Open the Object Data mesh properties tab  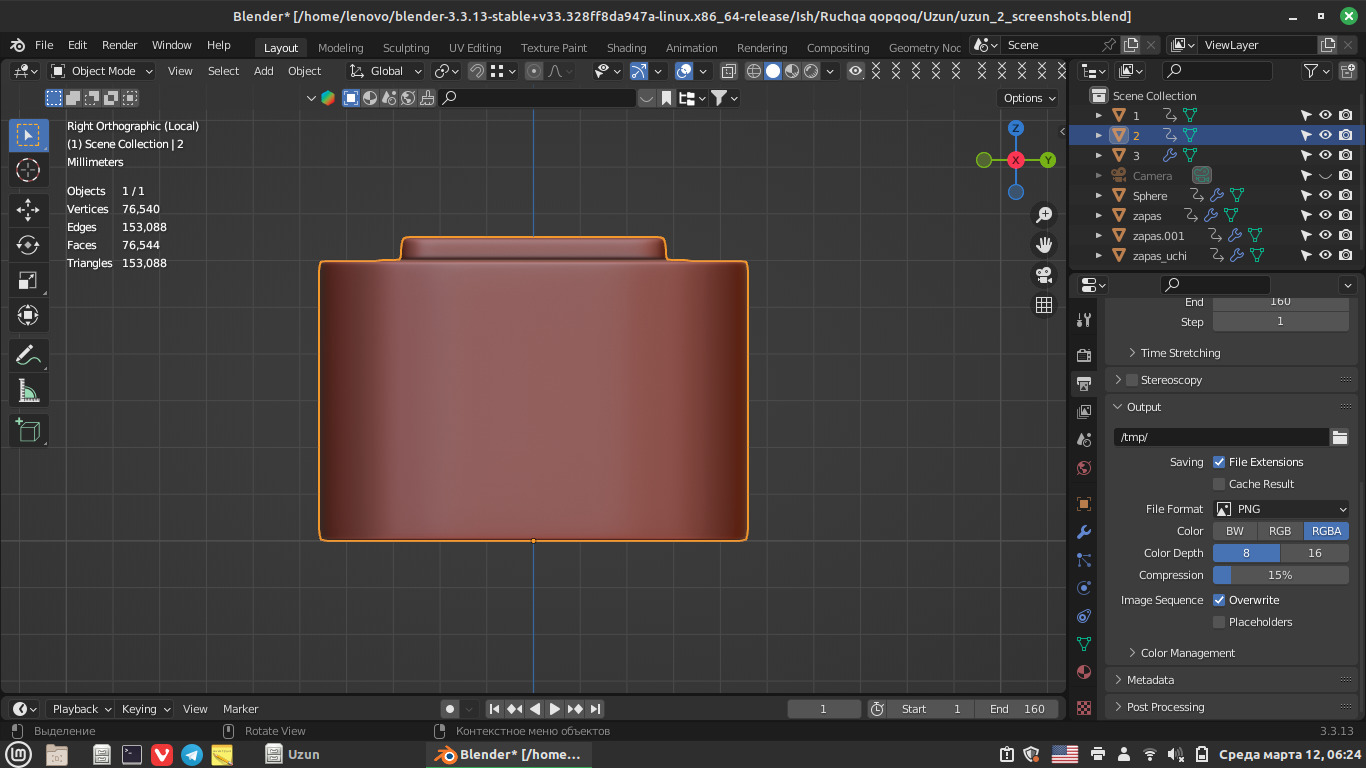[x=1084, y=644]
